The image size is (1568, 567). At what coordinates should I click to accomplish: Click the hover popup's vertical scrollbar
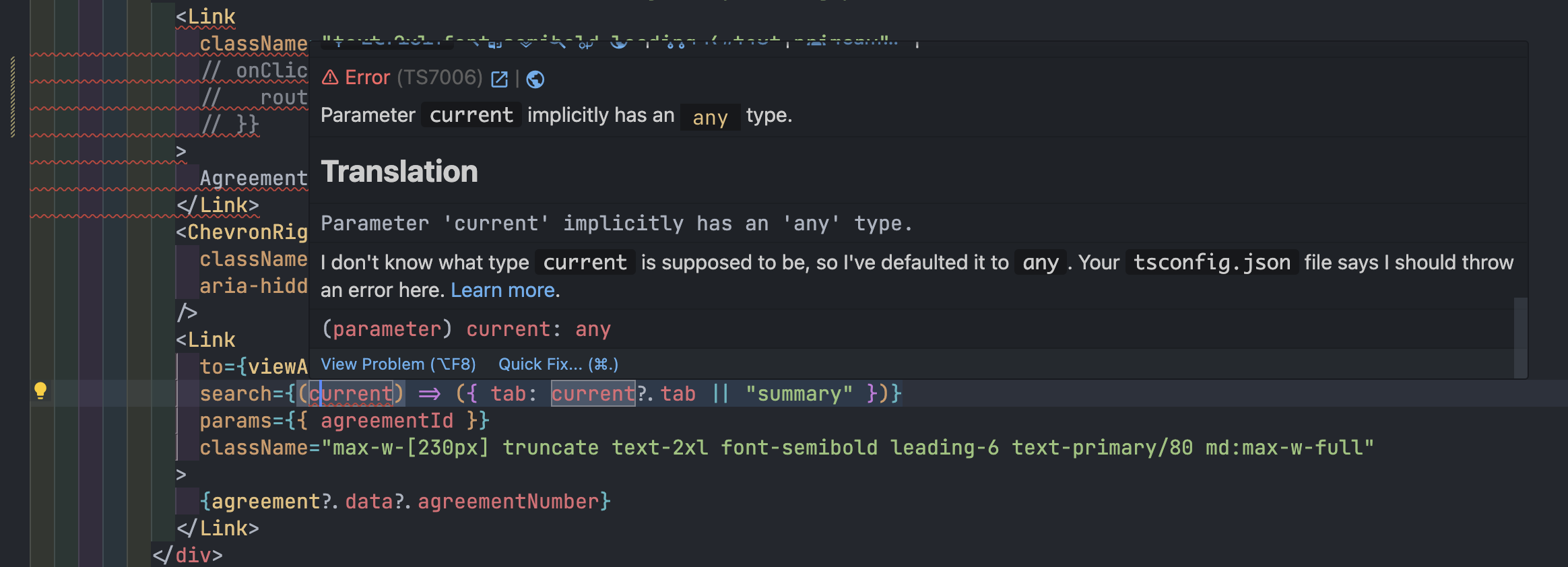click(x=1520, y=337)
